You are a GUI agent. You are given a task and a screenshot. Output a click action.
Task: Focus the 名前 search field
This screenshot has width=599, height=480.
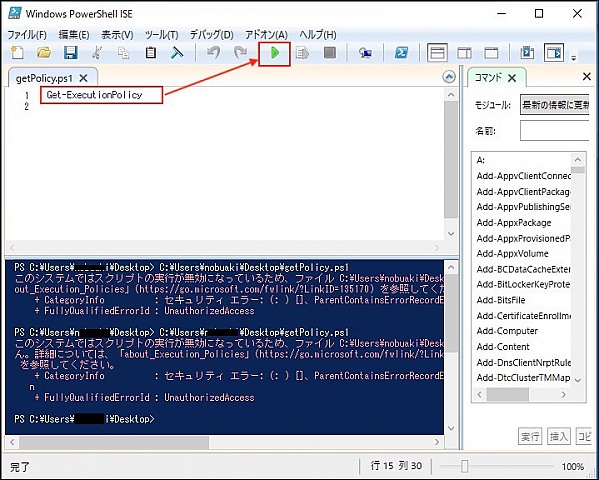554,131
